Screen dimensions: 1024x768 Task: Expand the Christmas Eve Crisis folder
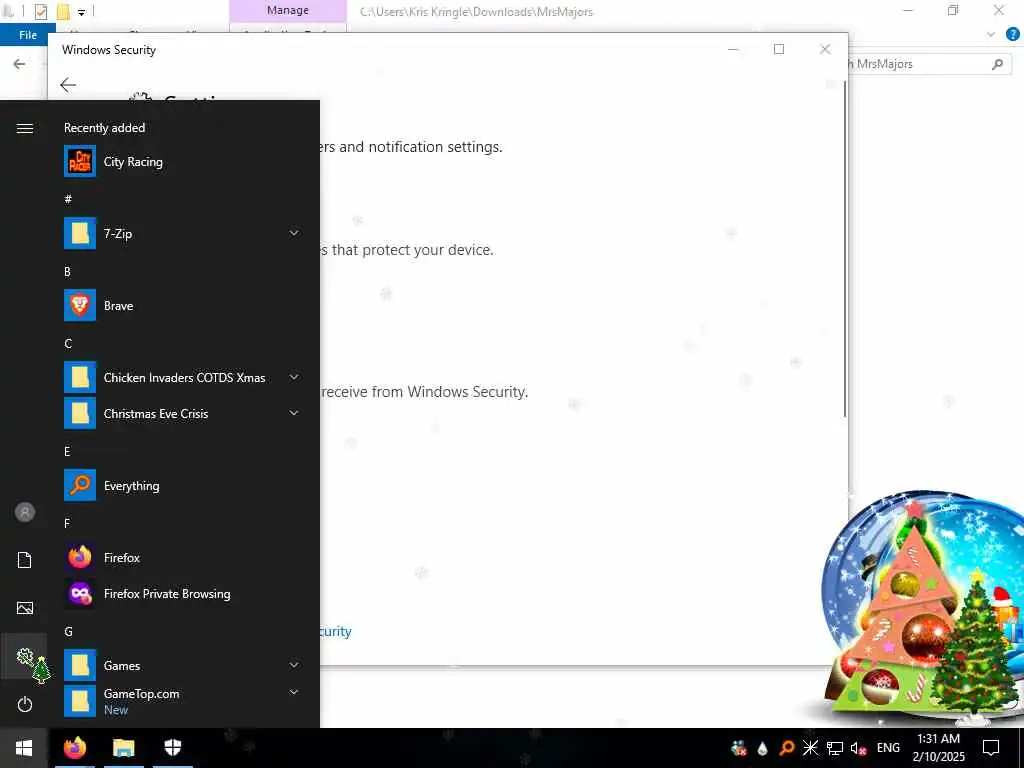point(294,413)
